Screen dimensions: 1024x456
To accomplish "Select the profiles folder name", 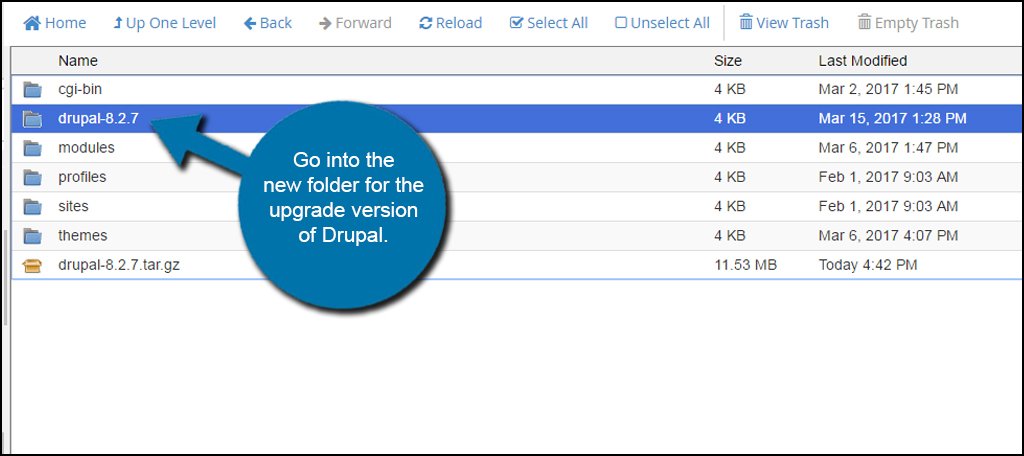I will 82,177.
